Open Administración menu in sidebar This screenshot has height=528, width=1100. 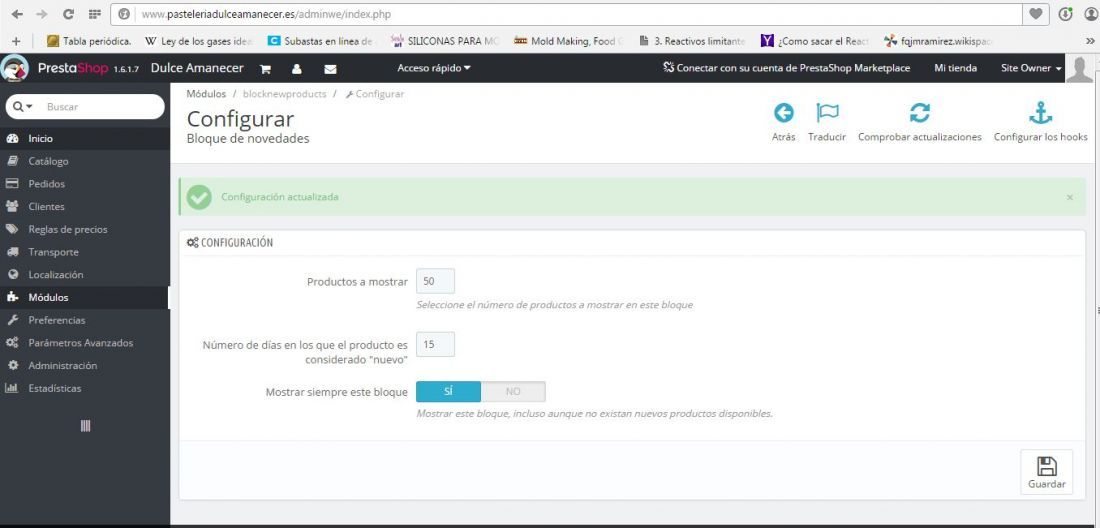(x=85, y=365)
